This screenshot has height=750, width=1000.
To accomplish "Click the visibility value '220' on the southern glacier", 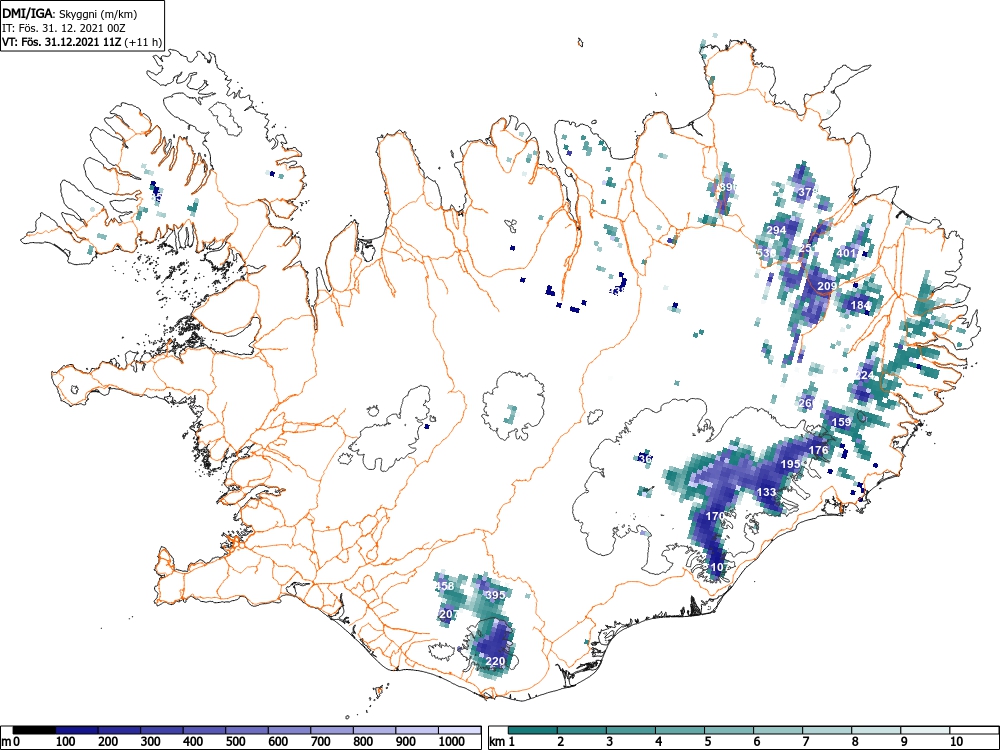I will click(495, 661).
